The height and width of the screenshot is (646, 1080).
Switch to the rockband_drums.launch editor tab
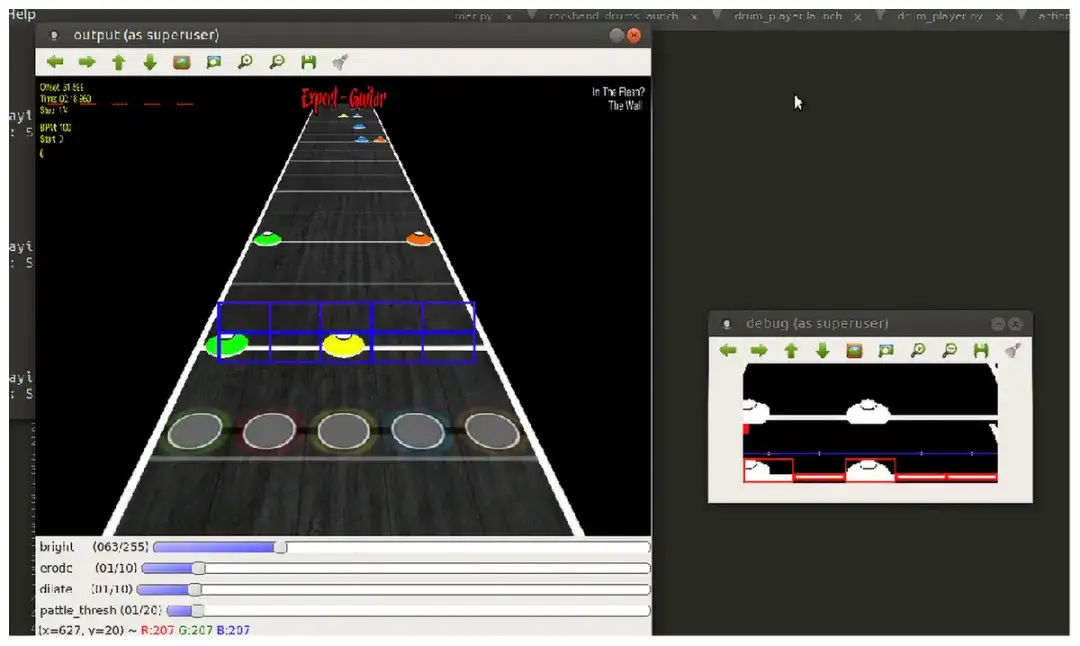pyautogui.click(x=613, y=16)
